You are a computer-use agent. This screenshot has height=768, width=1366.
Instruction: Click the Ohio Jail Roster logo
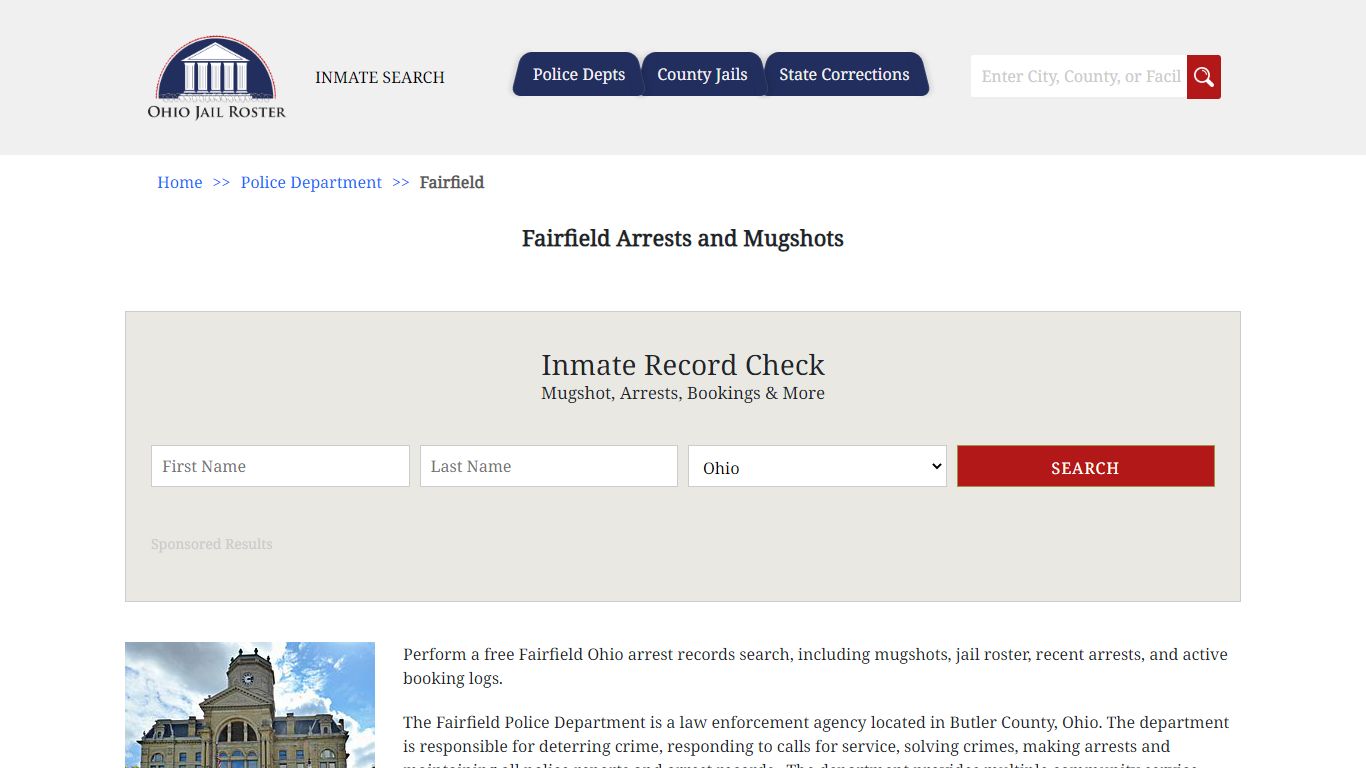pos(216,78)
